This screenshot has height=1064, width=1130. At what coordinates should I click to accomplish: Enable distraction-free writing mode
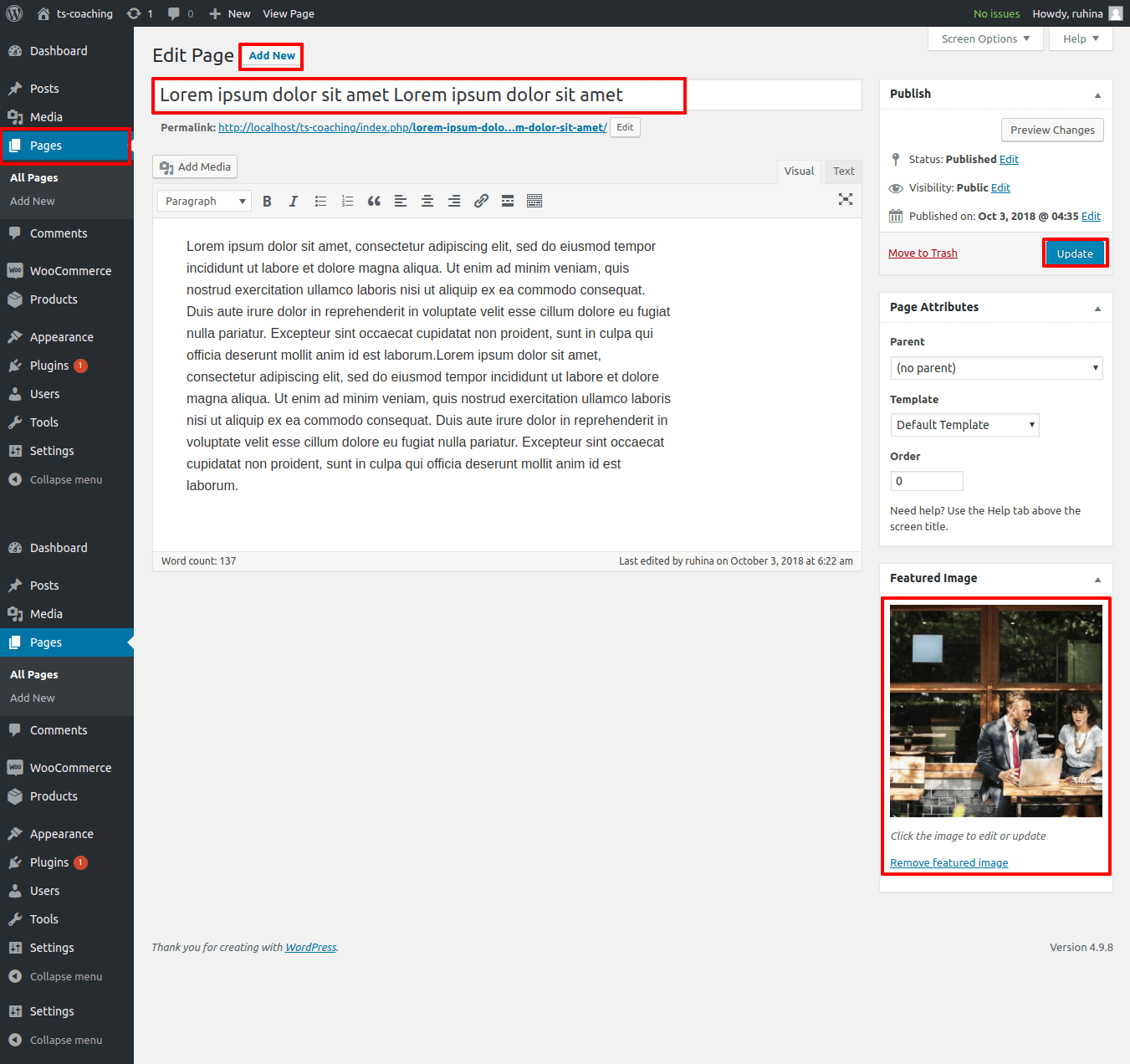point(846,199)
